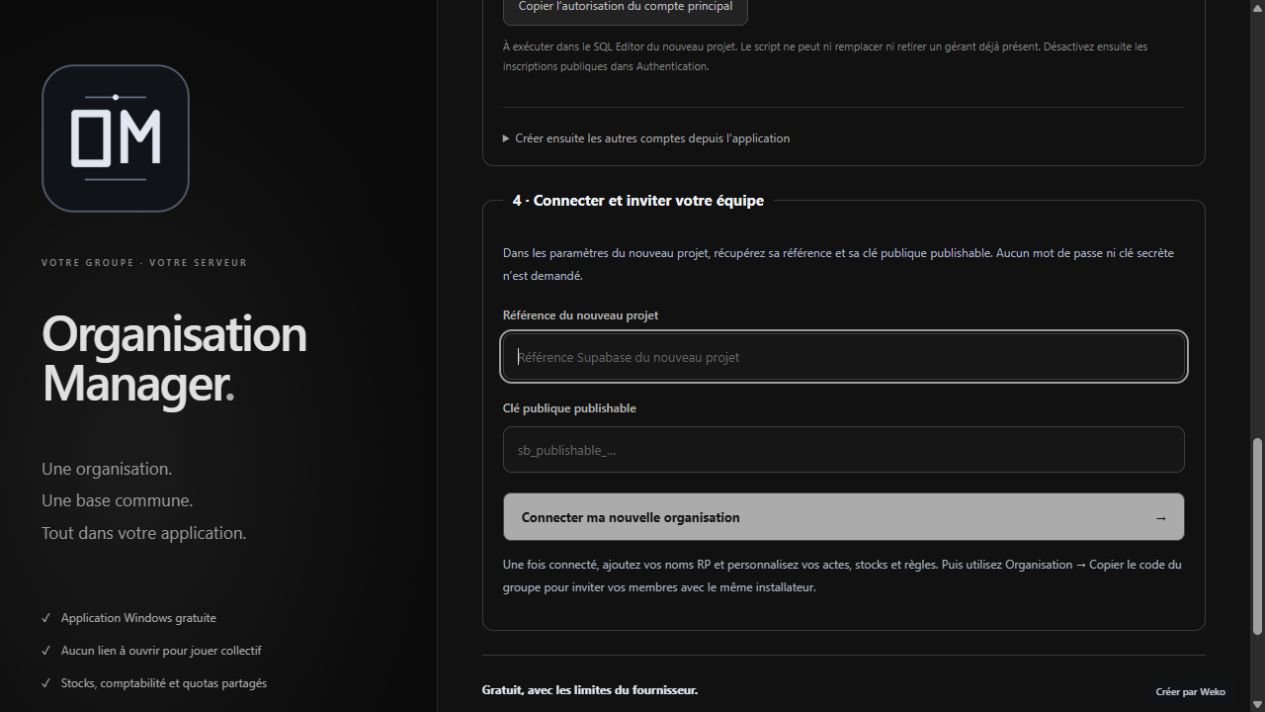Click the 'Une base commune.' line
1265x712 pixels.
tap(117, 501)
